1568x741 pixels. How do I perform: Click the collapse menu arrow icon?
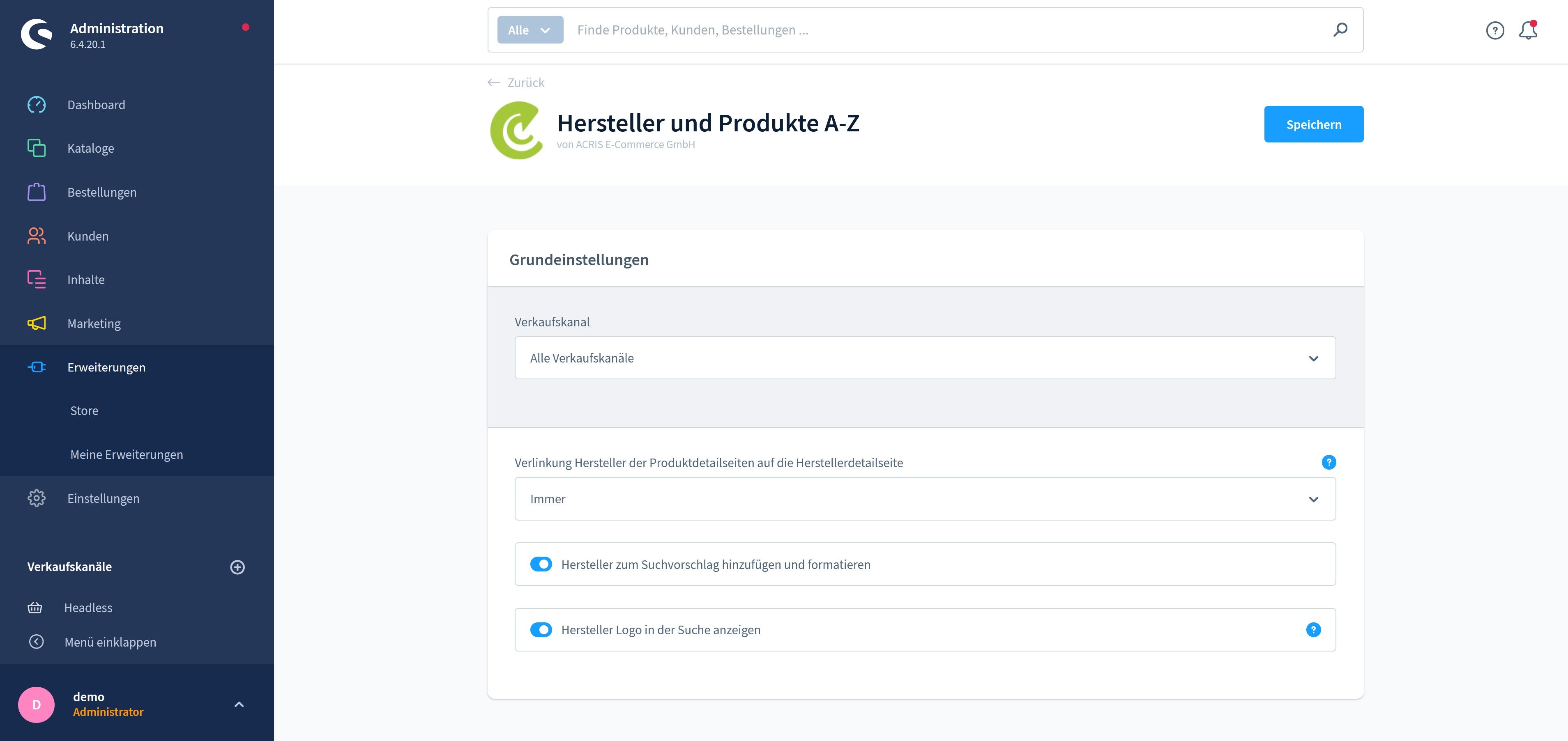(x=37, y=642)
